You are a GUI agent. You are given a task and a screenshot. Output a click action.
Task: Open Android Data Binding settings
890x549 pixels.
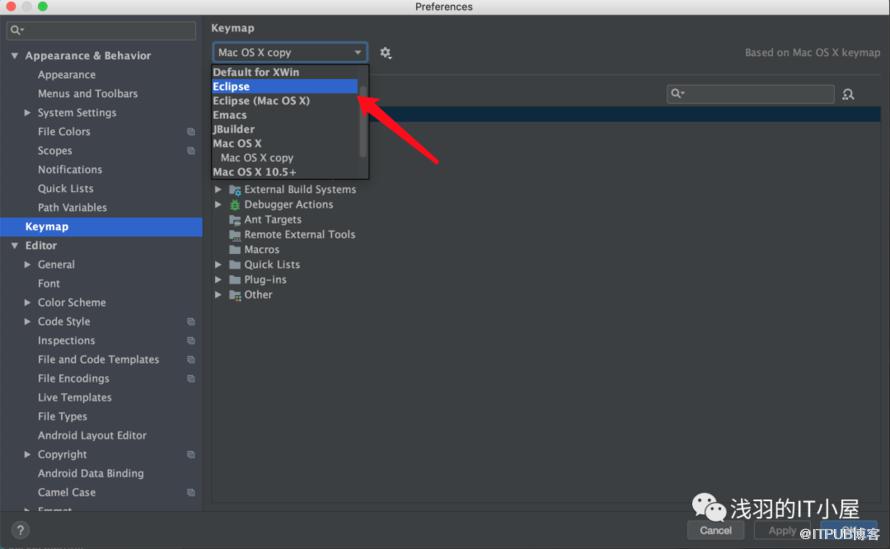pos(90,473)
